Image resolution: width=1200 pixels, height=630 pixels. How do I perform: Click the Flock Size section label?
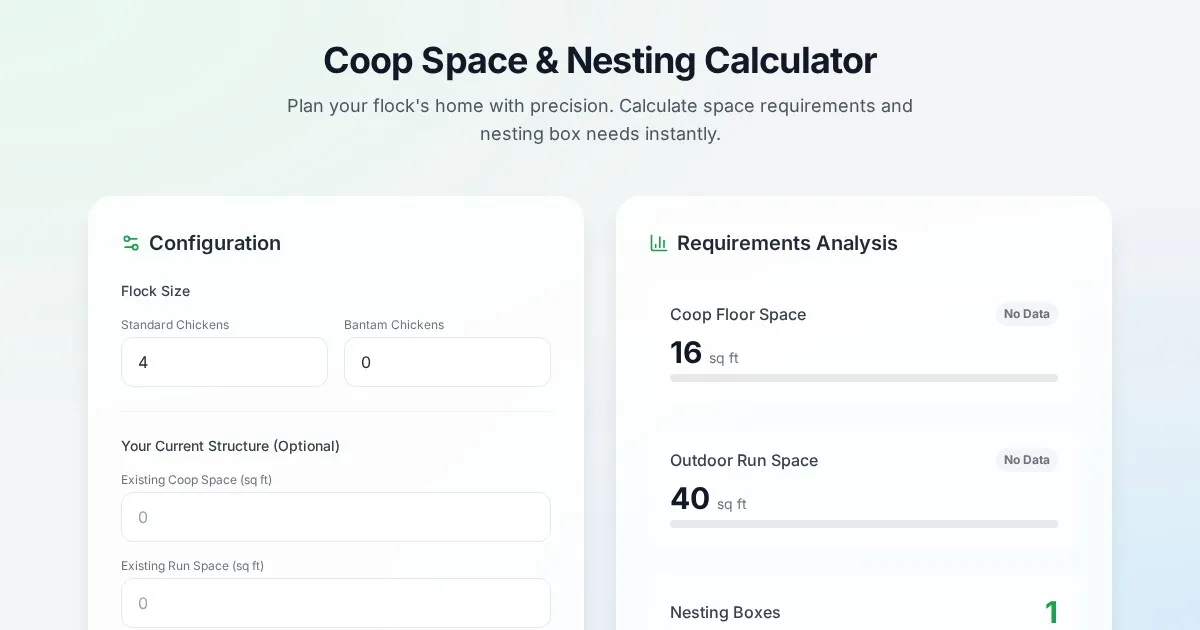(155, 291)
